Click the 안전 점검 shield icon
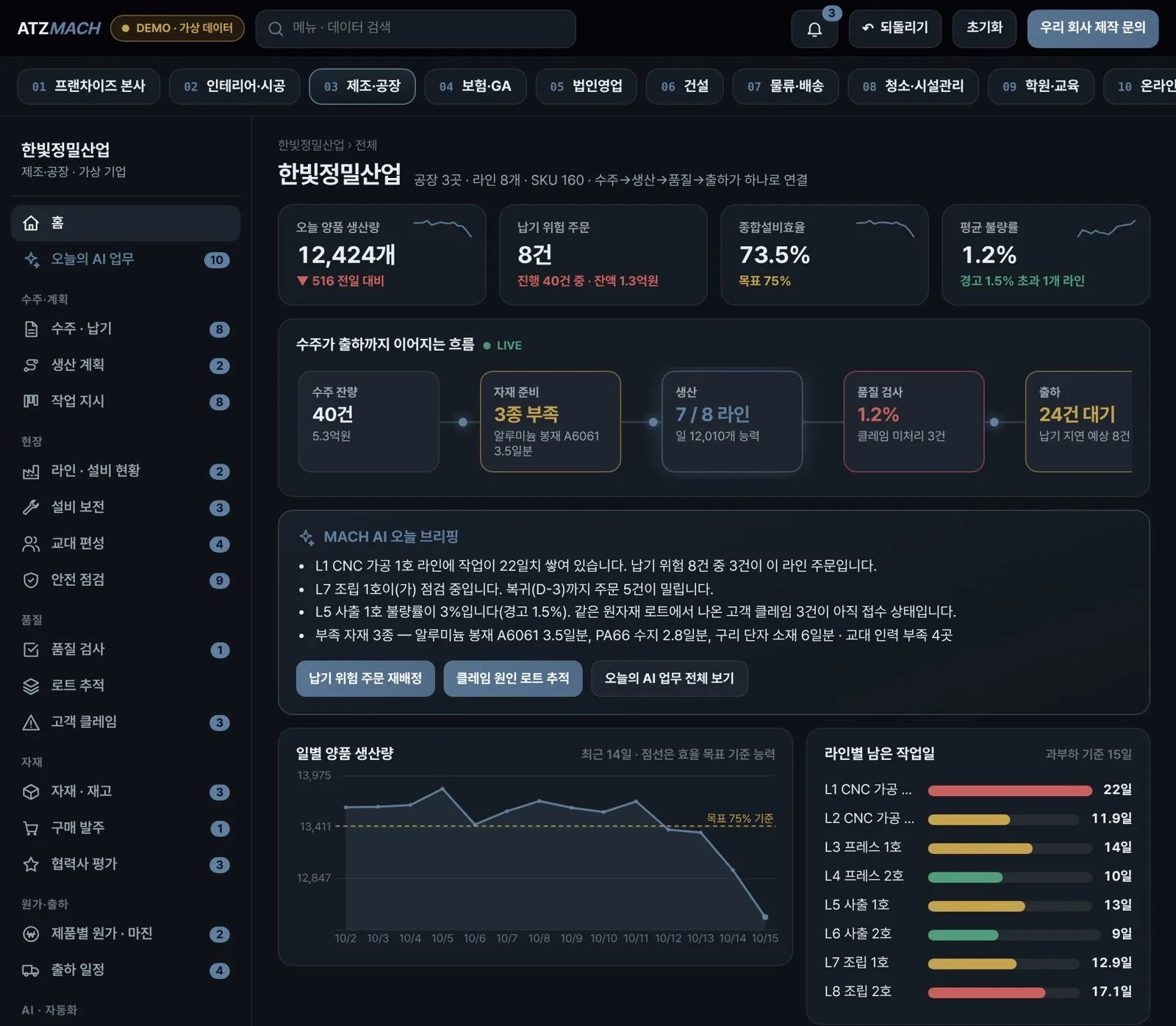 click(31, 580)
